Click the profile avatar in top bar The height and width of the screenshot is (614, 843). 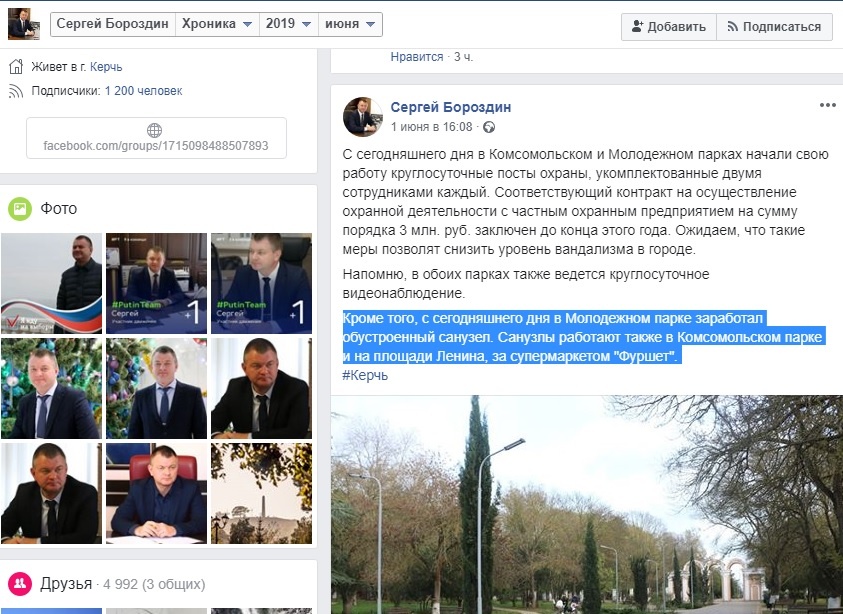tap(24, 25)
